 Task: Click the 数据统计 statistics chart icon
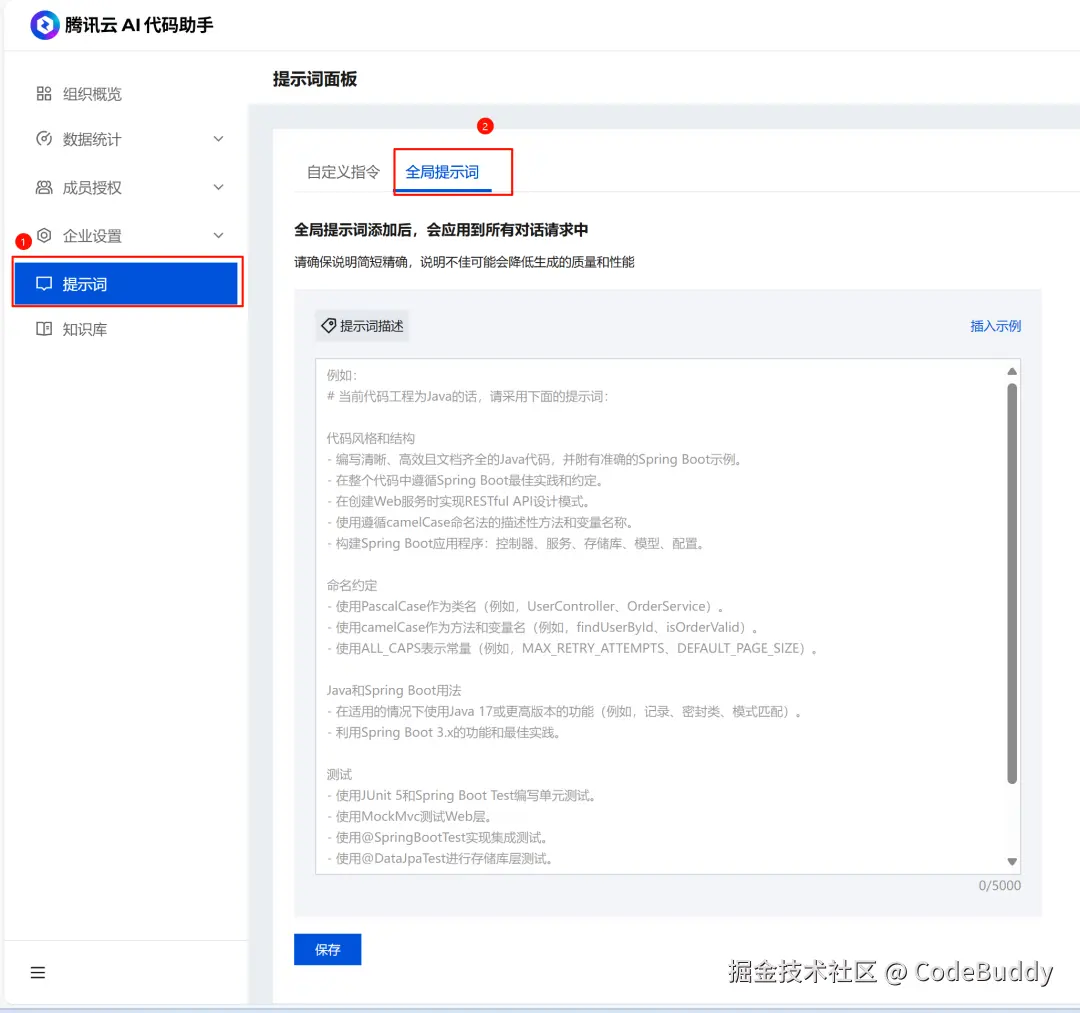pyautogui.click(x=42, y=139)
